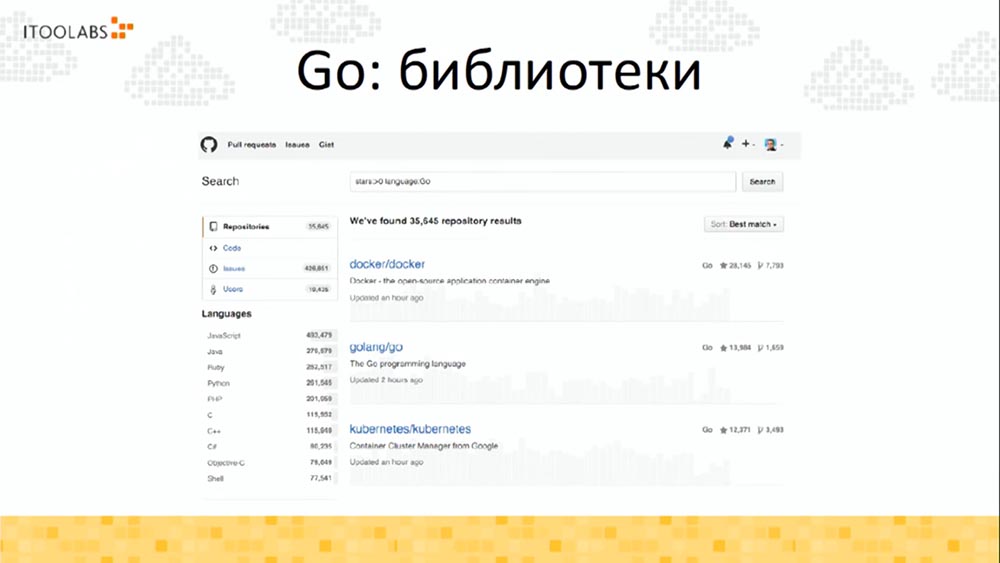The image size is (1000, 563).
Task: Click the repository book icon beside Repositories
Action: [213, 226]
